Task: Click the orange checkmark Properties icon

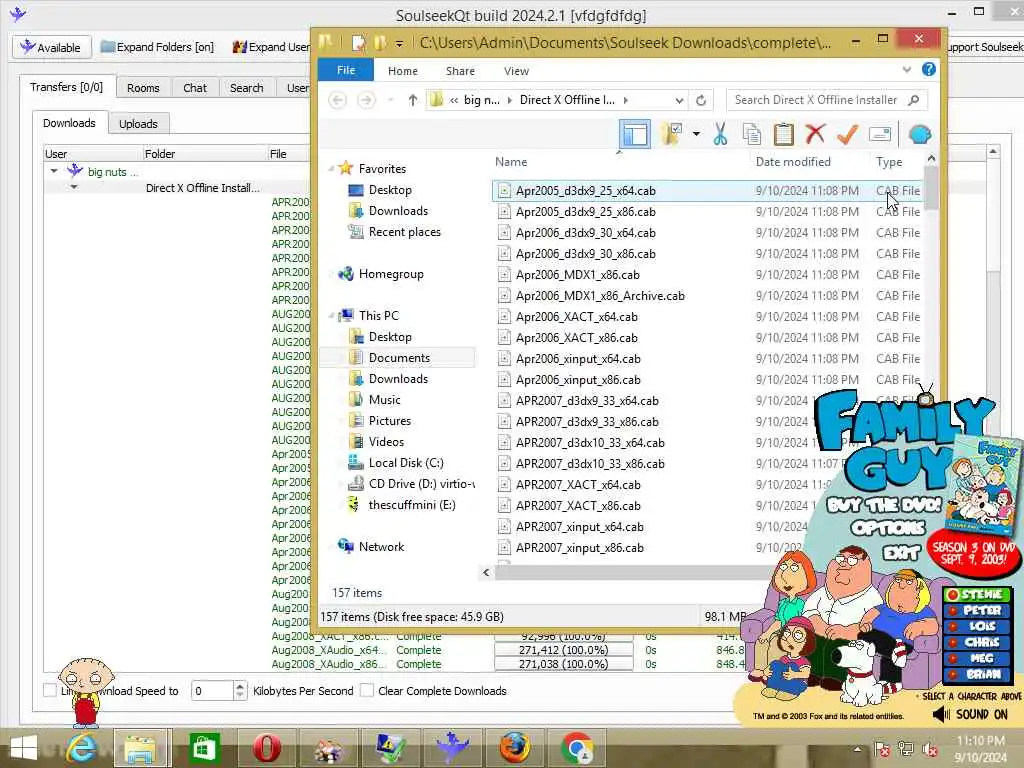Action: 846,134
